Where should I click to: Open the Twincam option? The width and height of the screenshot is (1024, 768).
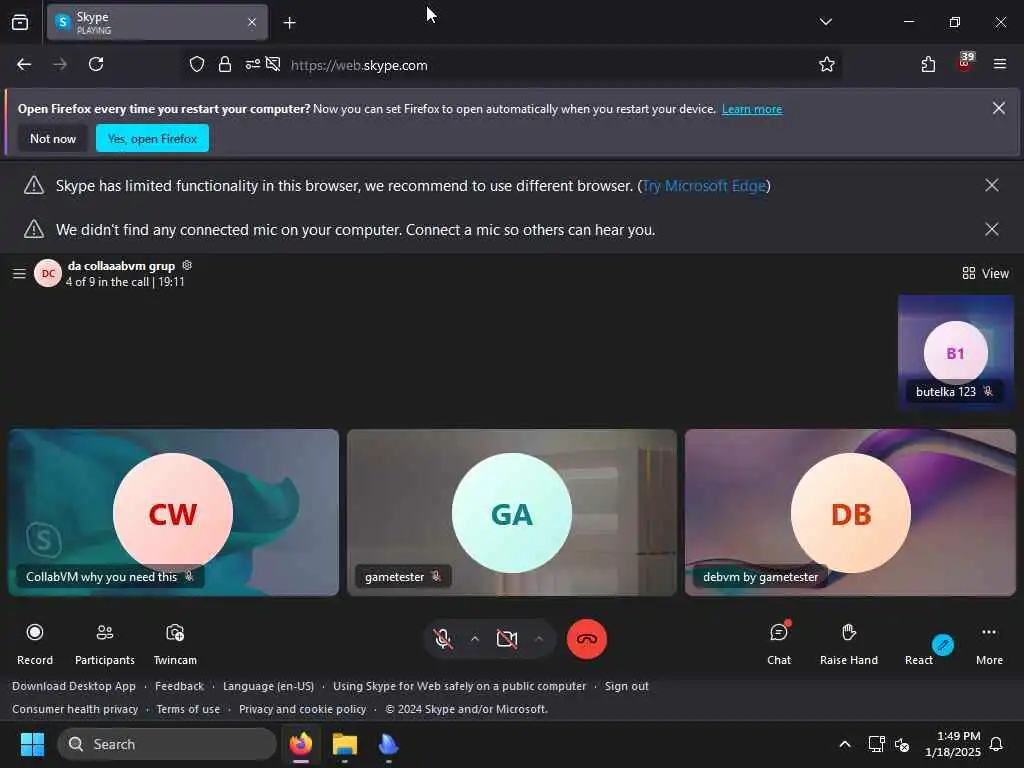[x=175, y=643]
